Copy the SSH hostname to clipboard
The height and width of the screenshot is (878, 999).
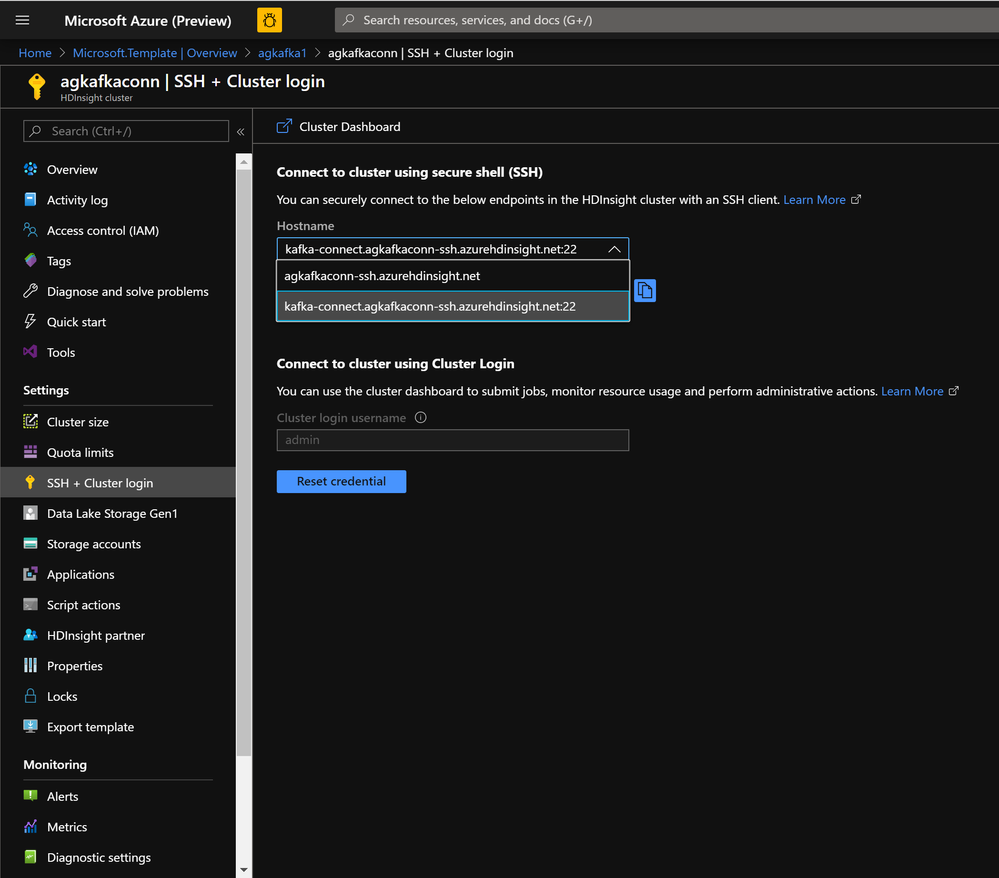coord(645,291)
